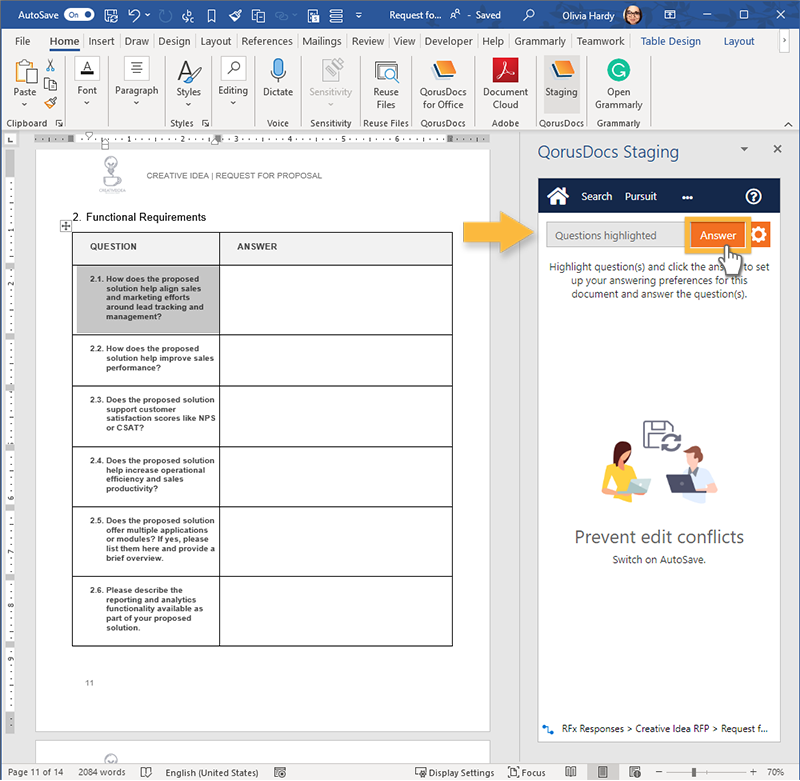Image resolution: width=800 pixels, height=781 pixels.
Task: Open the Reuse Files pane
Action: coord(386,84)
